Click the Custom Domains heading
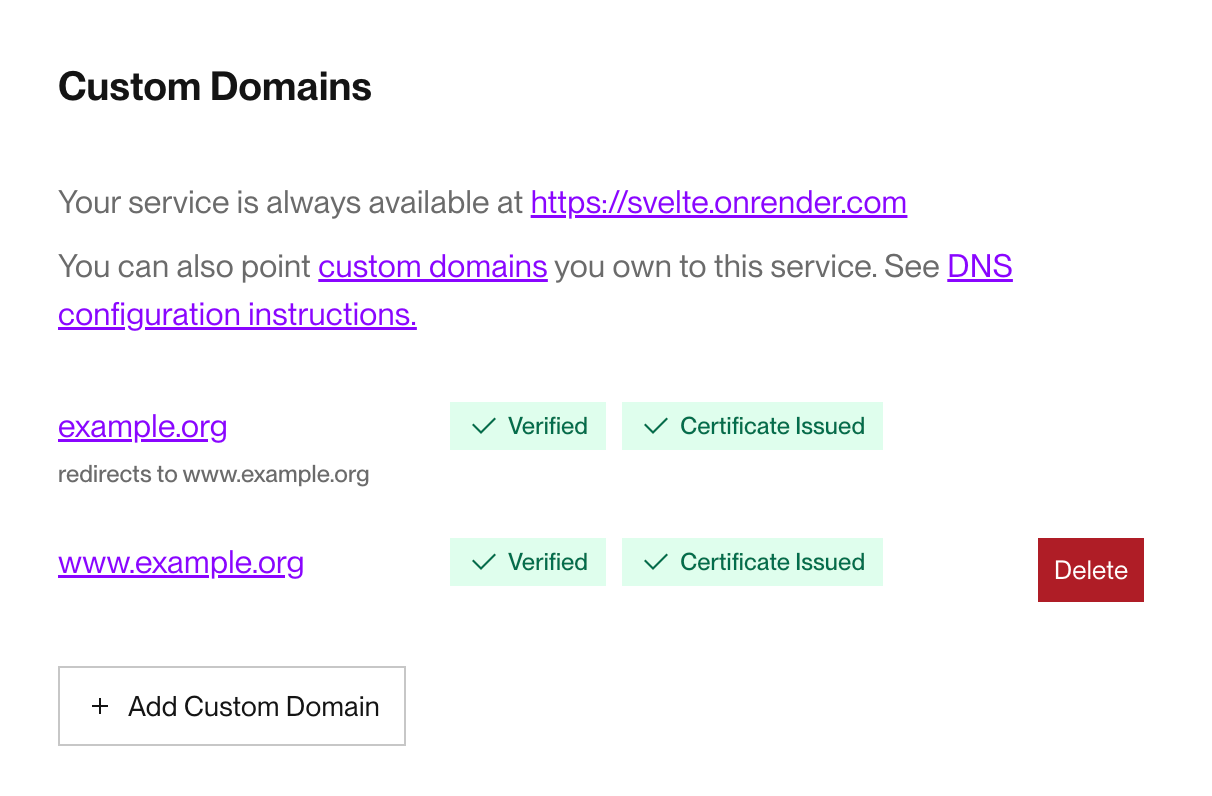The image size is (1212, 796). 214,86
